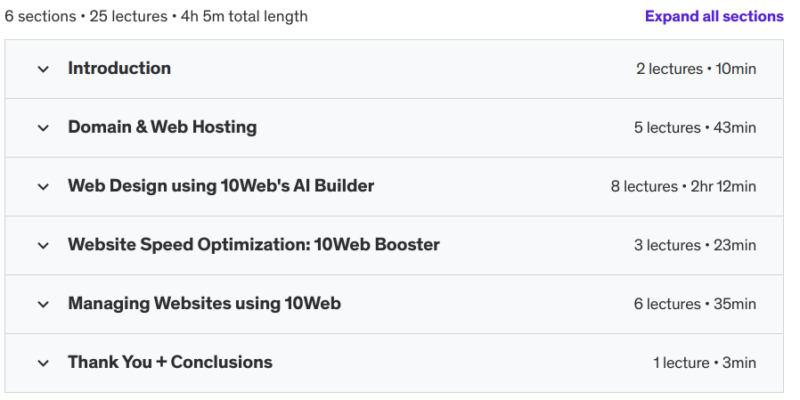
Task: Click the chevron beside Thank You + Conclusions
Action: point(43,363)
